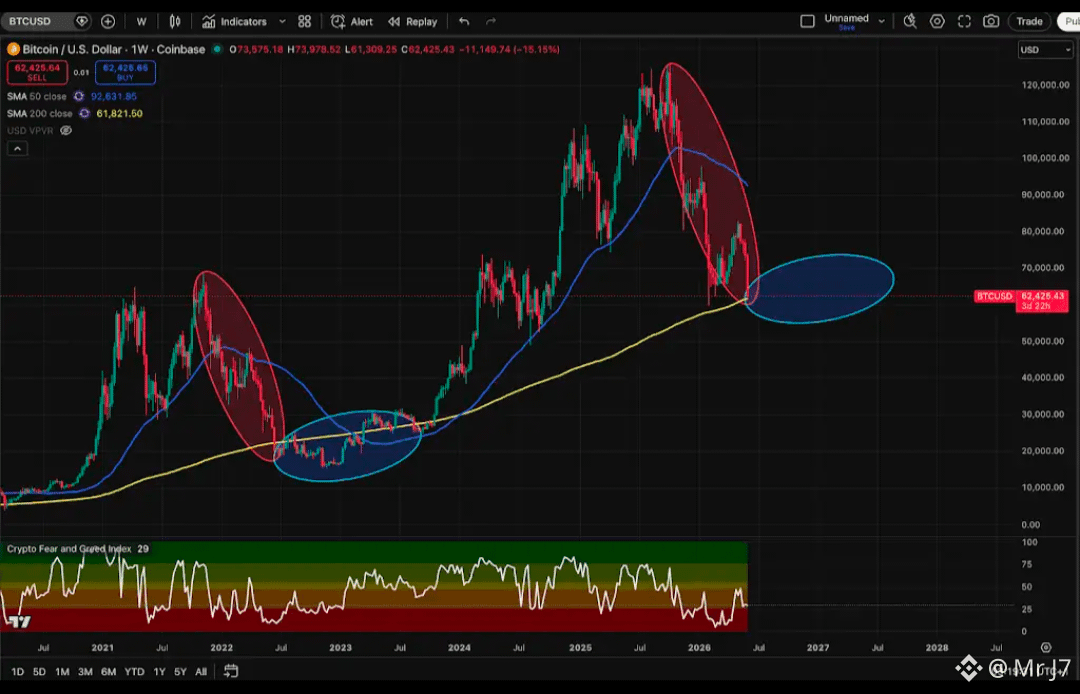
Task: Add a symbol with the plus icon
Action: coord(108,21)
